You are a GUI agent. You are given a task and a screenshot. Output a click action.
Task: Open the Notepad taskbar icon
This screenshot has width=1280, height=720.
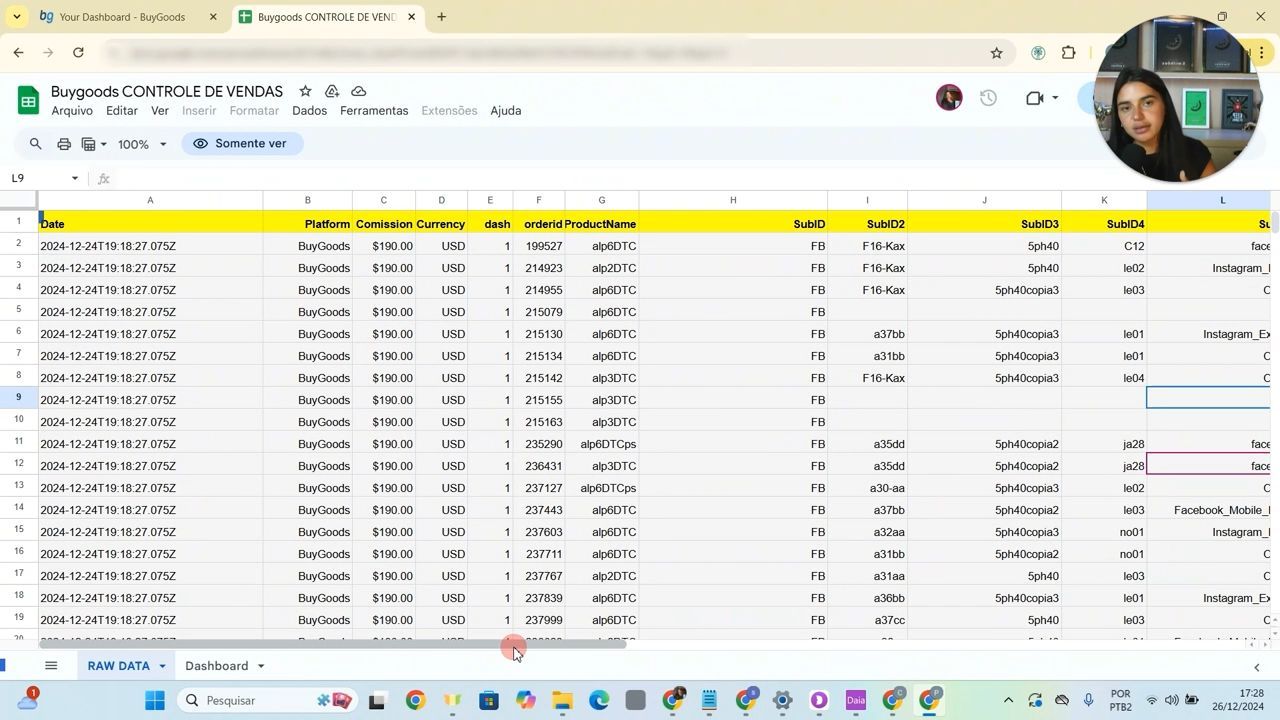point(709,700)
